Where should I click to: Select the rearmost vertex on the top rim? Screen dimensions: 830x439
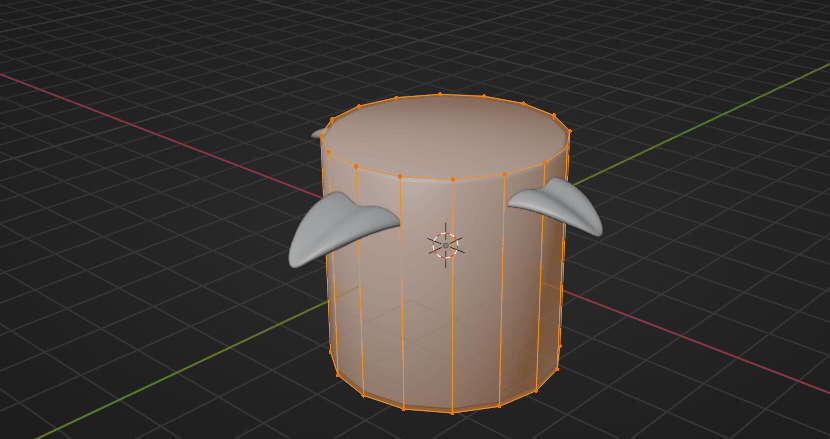[440, 94]
